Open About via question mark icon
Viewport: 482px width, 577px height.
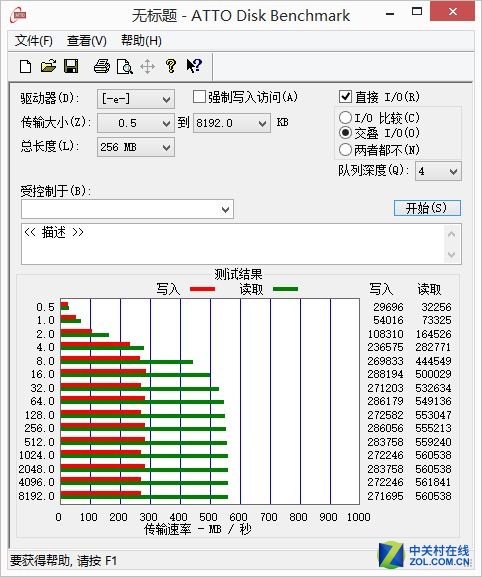[170, 66]
